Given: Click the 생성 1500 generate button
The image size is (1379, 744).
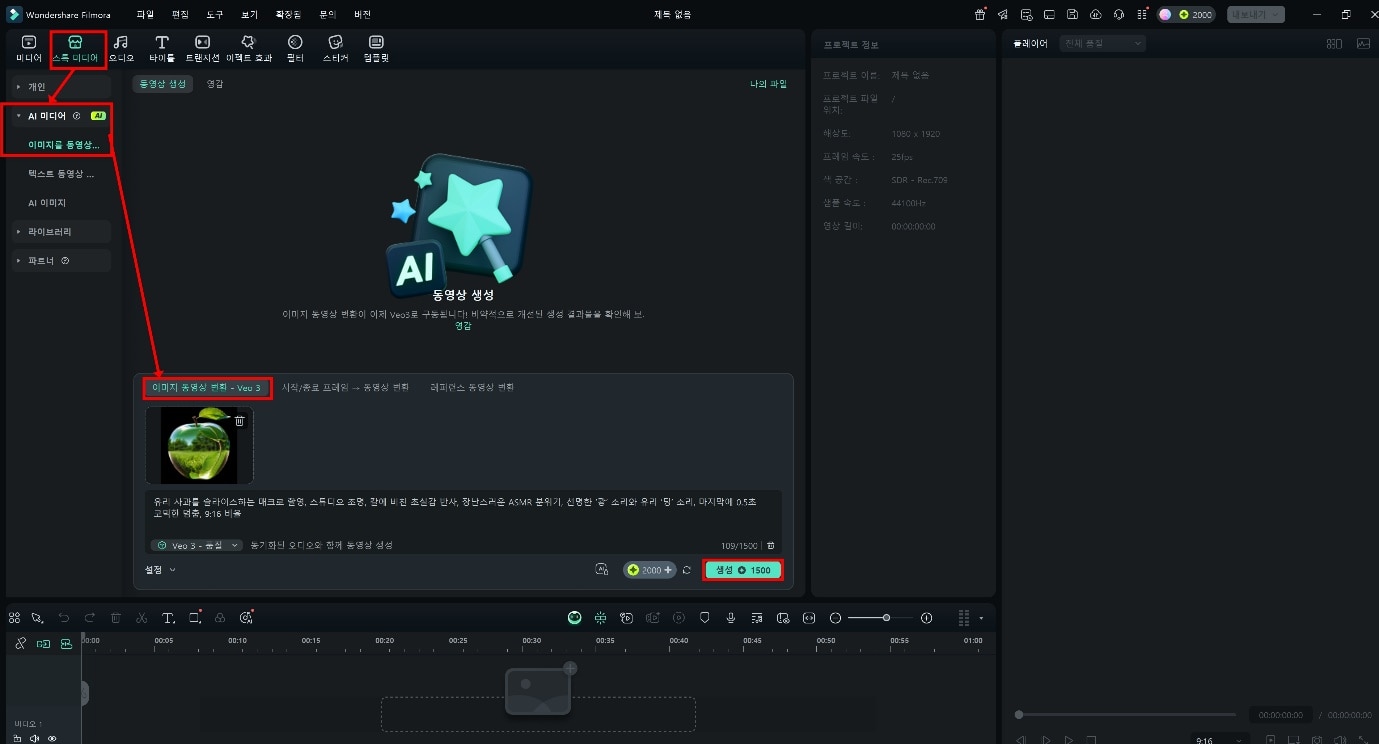Looking at the screenshot, I should 742,570.
